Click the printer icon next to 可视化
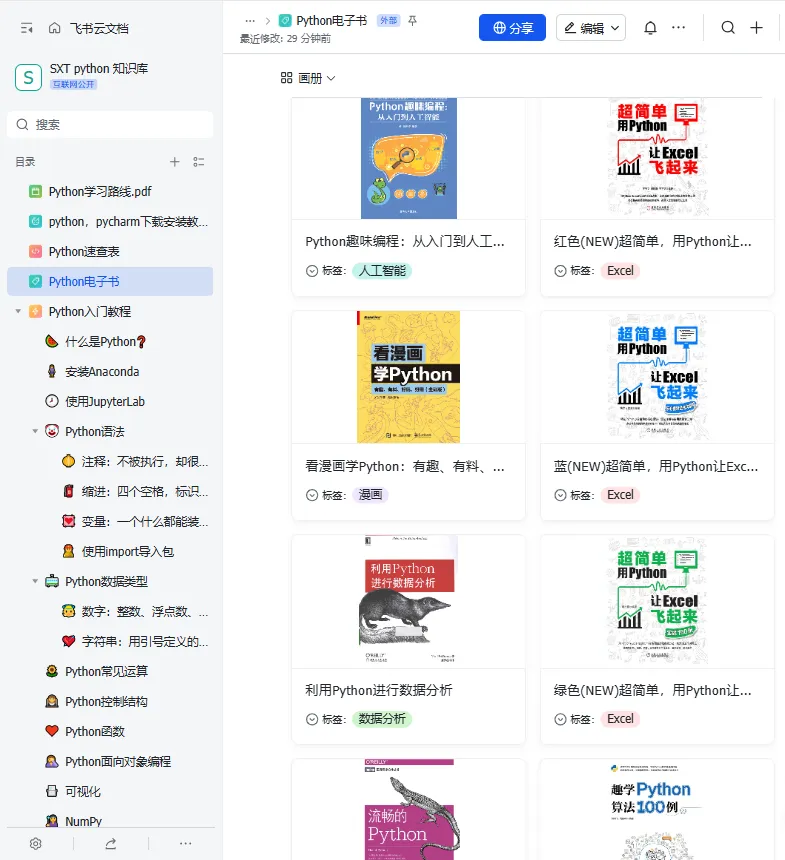 point(52,791)
